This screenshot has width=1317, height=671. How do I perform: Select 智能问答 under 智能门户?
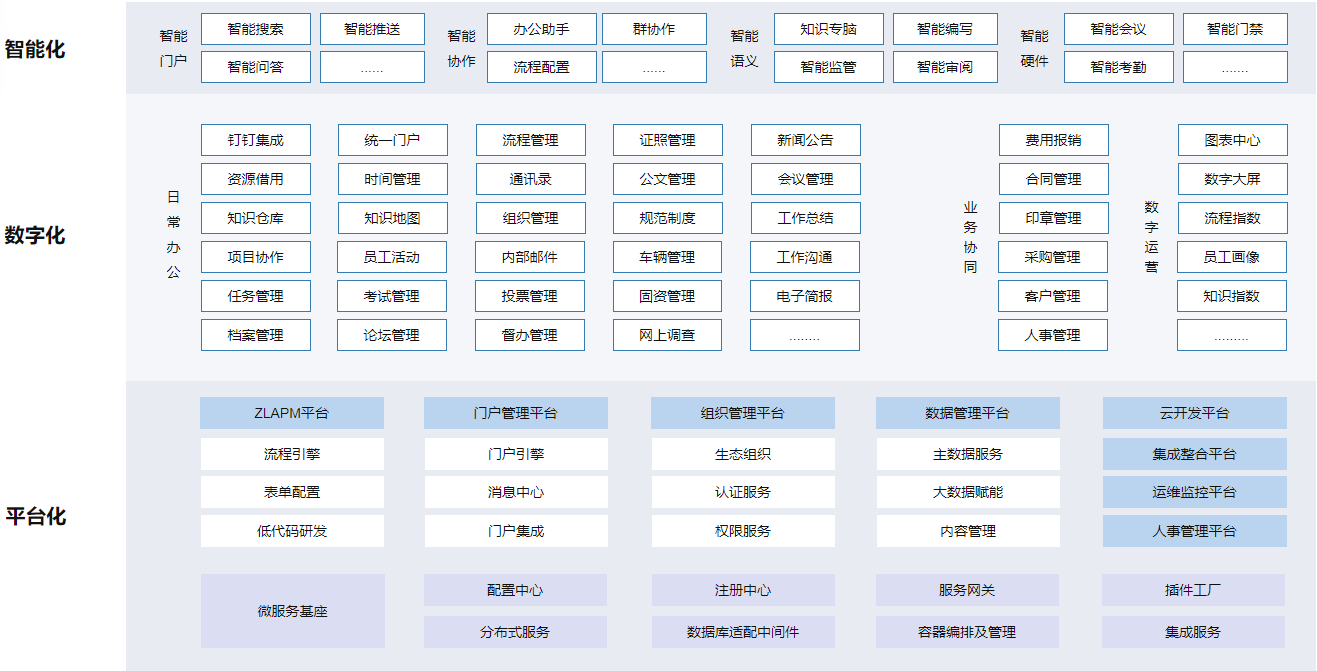[x=255, y=67]
